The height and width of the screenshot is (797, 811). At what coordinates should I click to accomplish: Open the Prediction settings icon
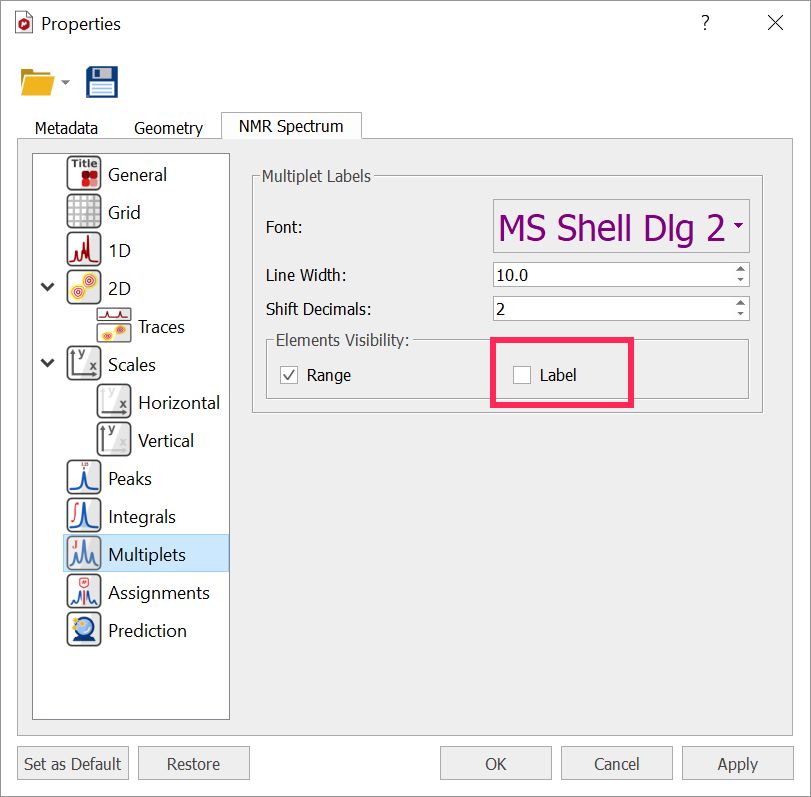84,630
